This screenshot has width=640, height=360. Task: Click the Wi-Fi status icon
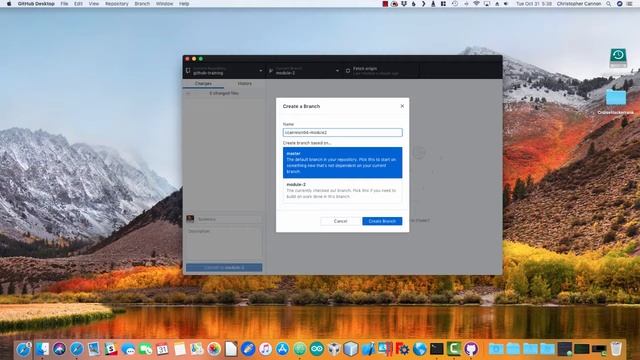tap(476, 4)
